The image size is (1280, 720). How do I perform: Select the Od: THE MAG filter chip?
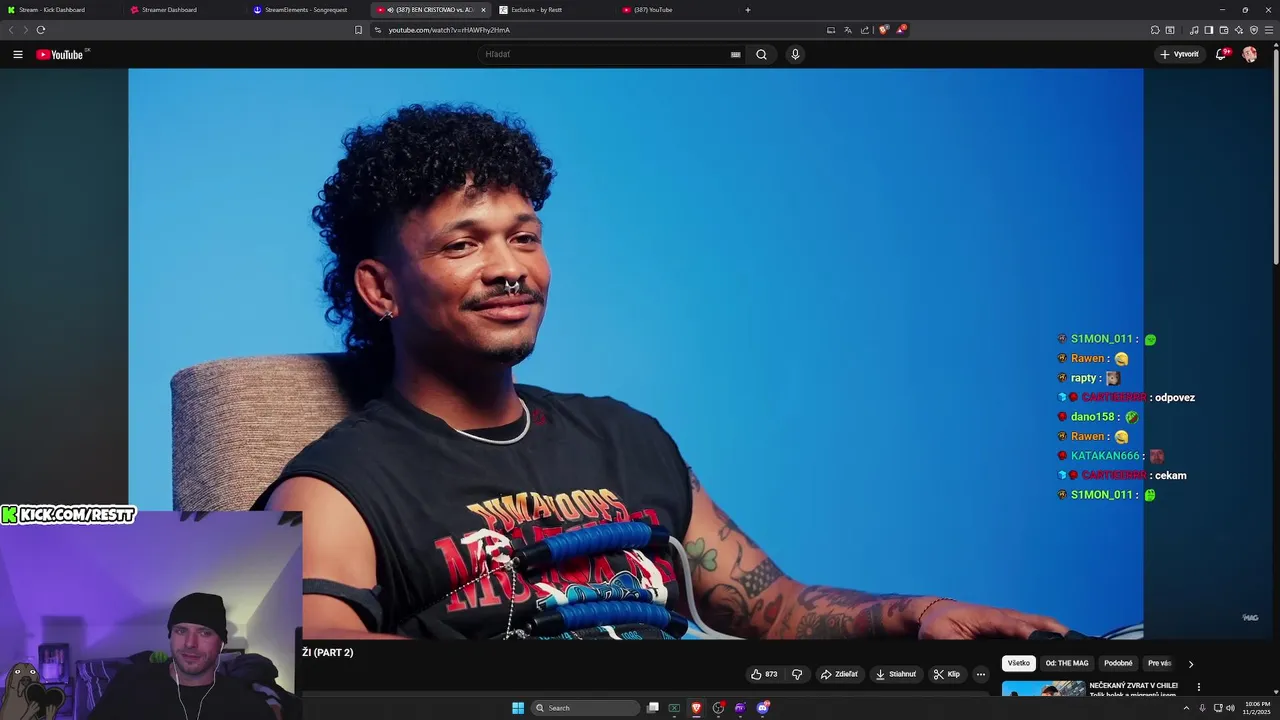1067,663
